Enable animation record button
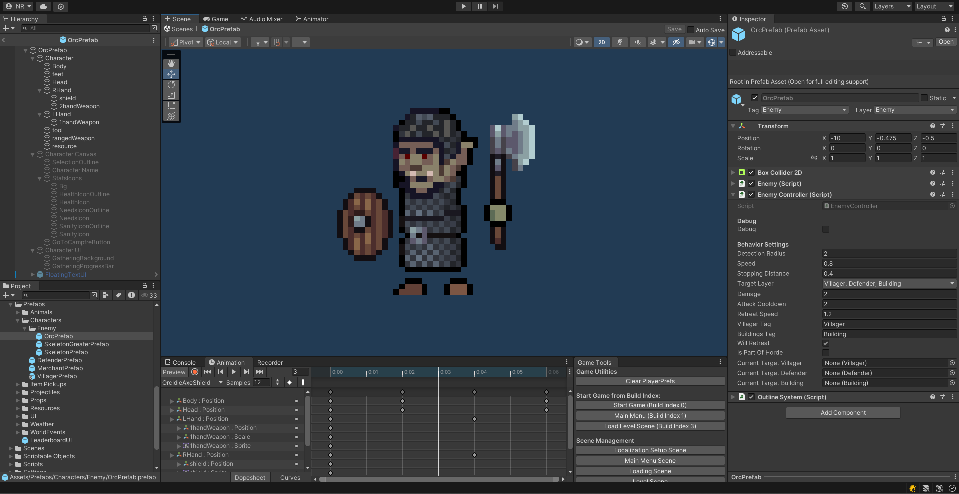 (x=194, y=372)
